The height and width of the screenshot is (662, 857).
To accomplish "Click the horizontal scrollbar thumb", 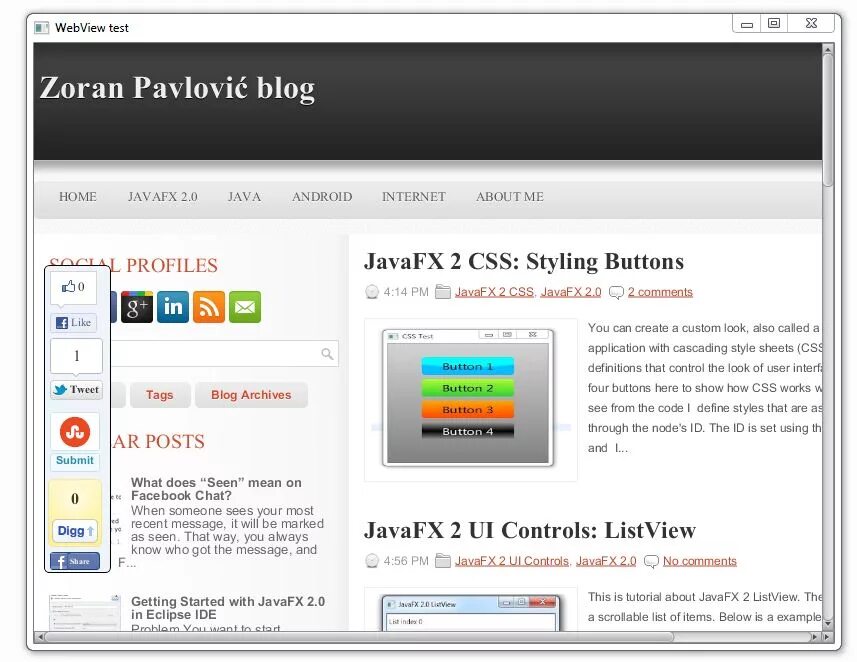I will point(359,637).
